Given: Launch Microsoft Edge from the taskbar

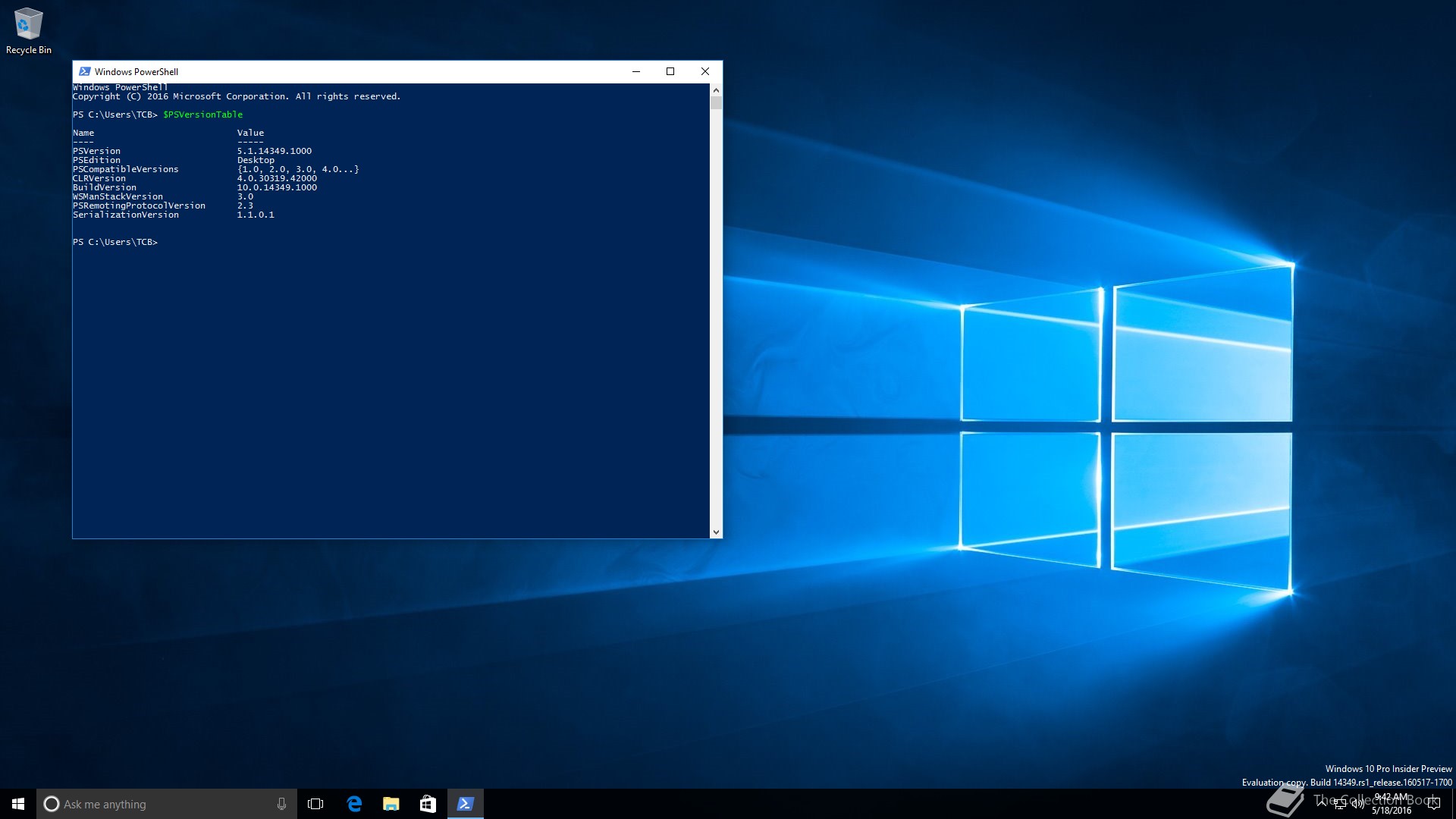Looking at the screenshot, I should (x=353, y=804).
